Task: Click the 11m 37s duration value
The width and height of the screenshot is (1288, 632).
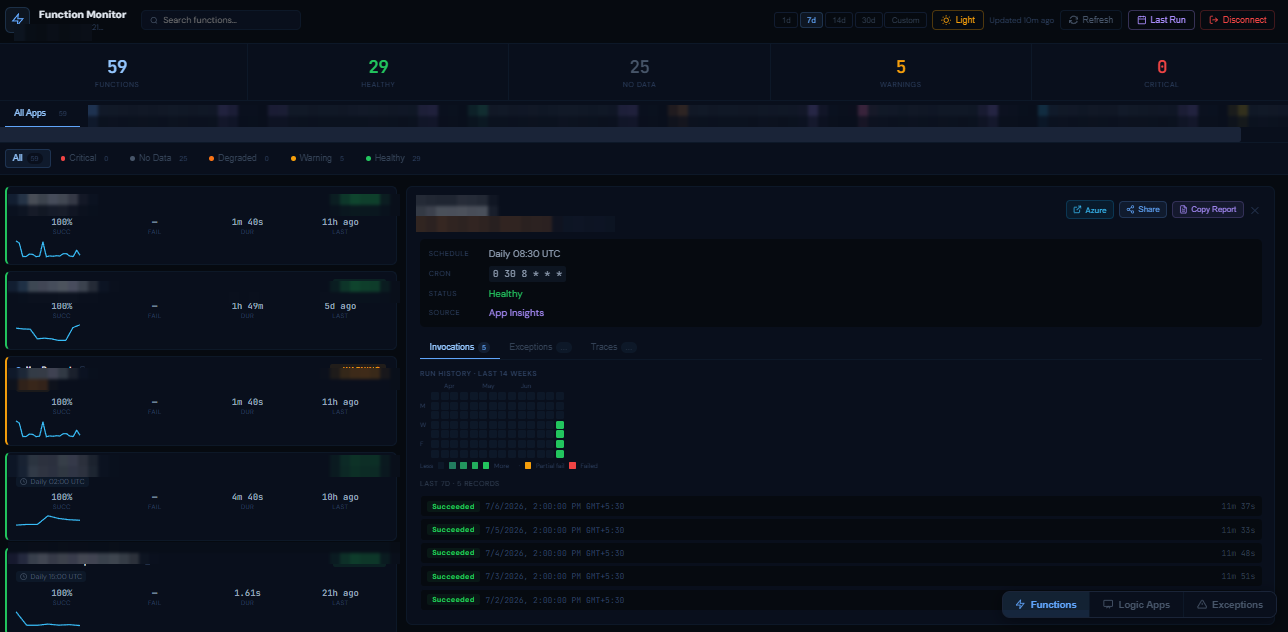Action: 1238,507
